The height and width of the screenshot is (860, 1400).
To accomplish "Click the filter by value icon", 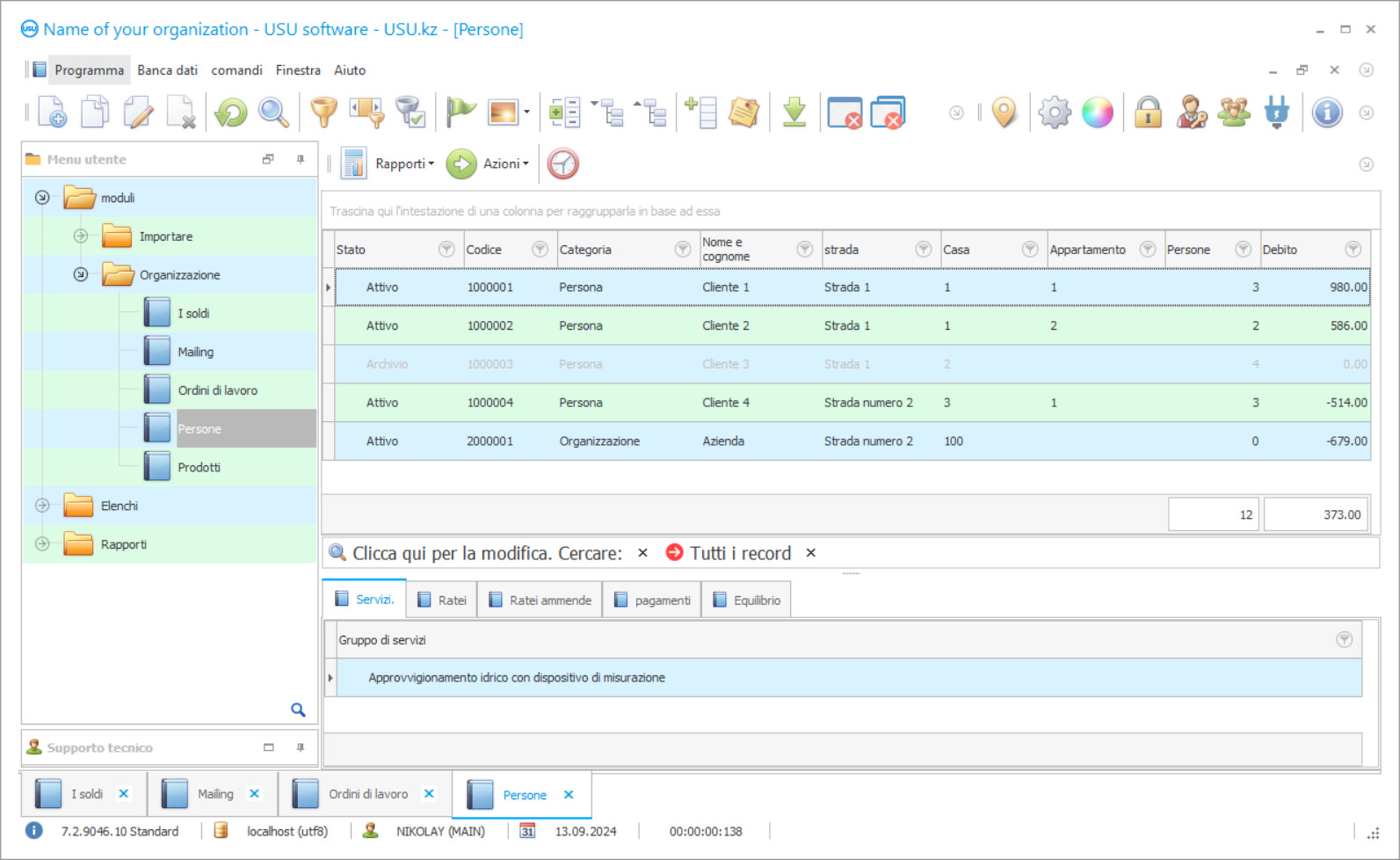I will tap(366, 113).
